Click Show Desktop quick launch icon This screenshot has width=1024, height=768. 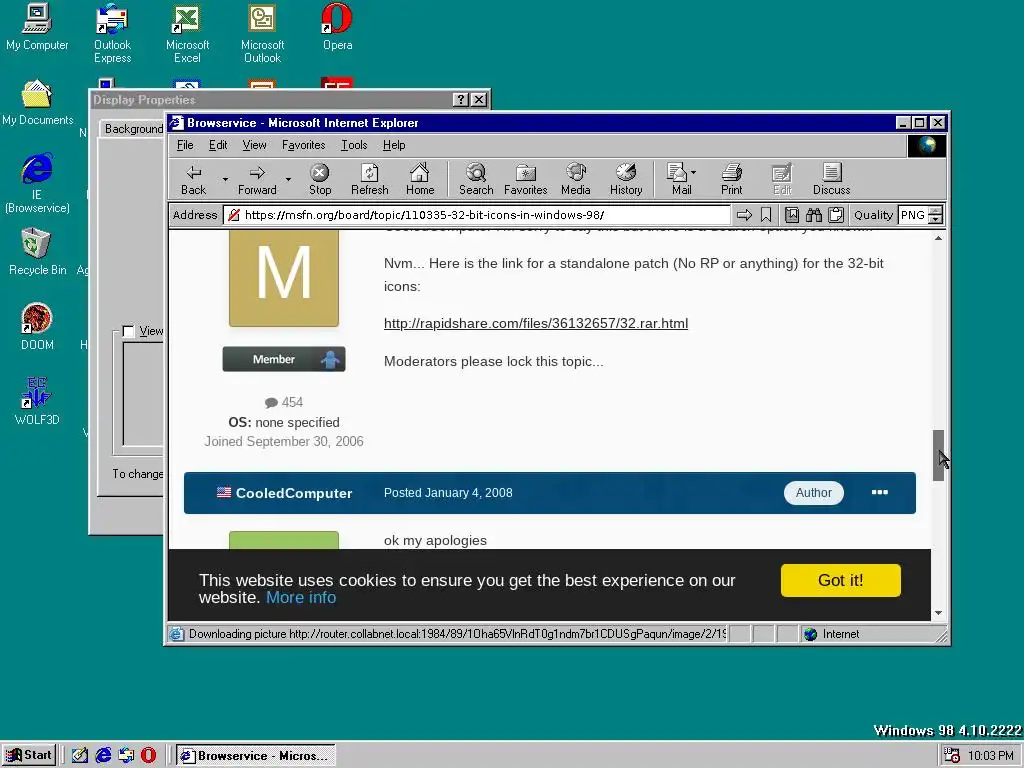click(x=80, y=756)
